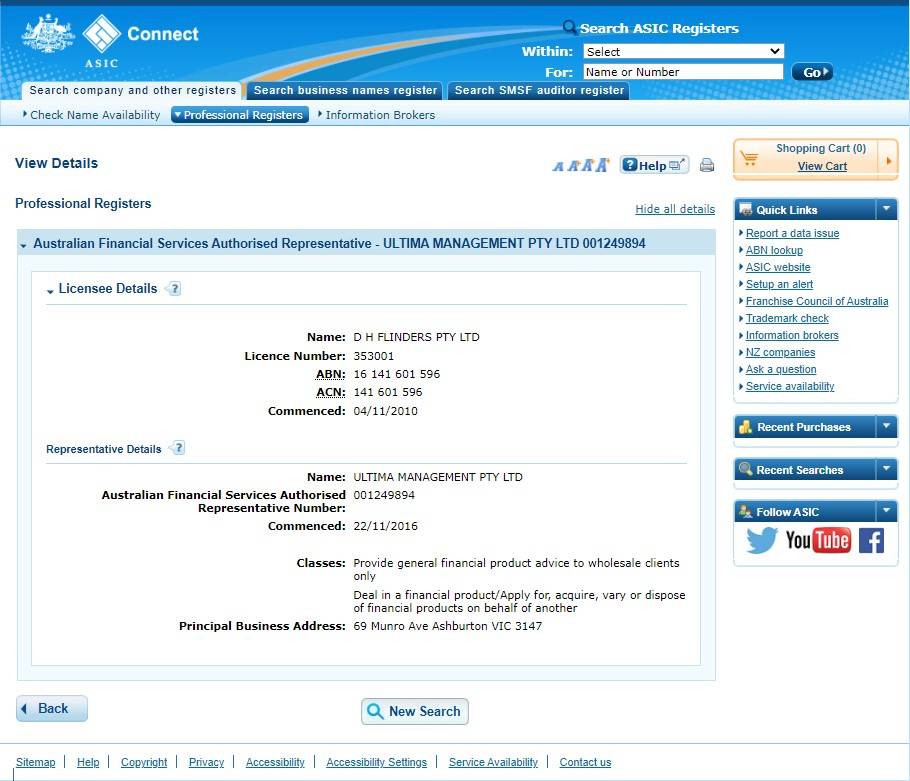Open the ASIC Facebook icon

tap(871, 541)
